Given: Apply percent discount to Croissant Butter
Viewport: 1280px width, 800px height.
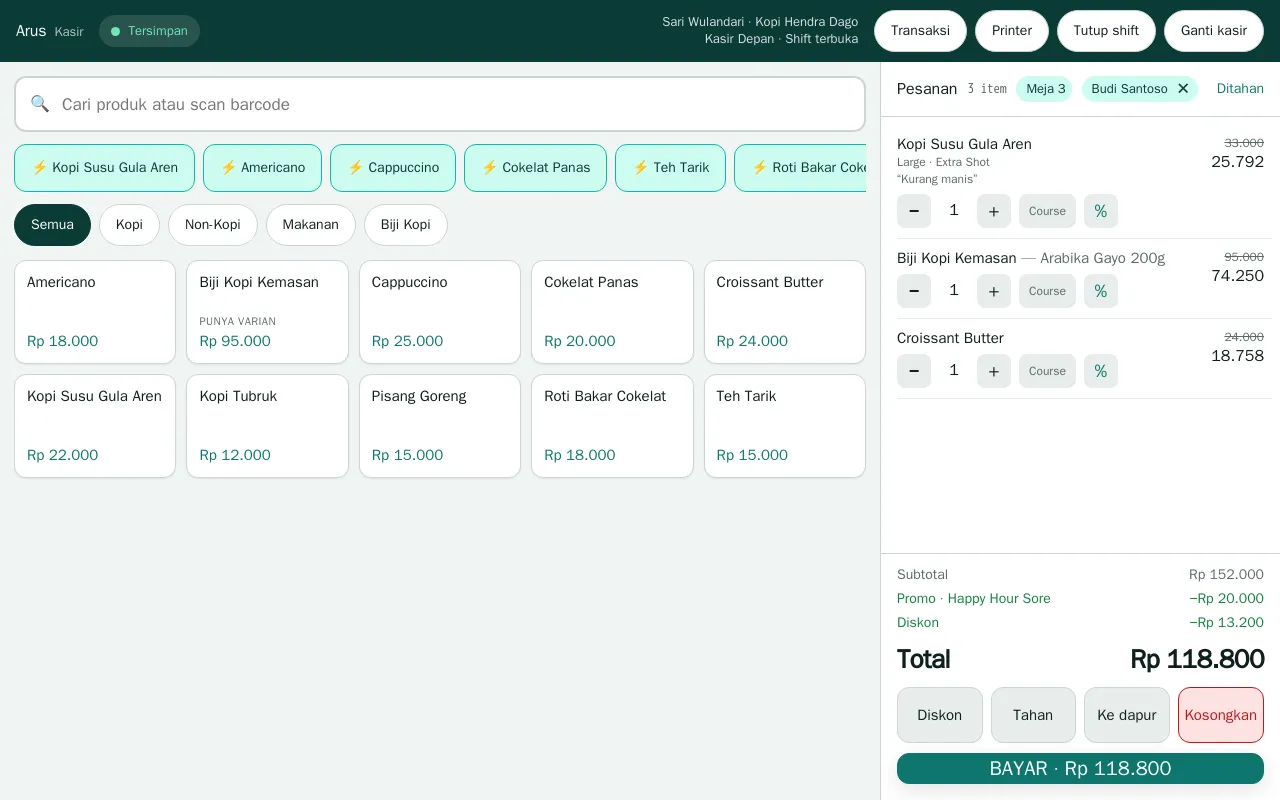Looking at the screenshot, I should click(x=1101, y=371).
